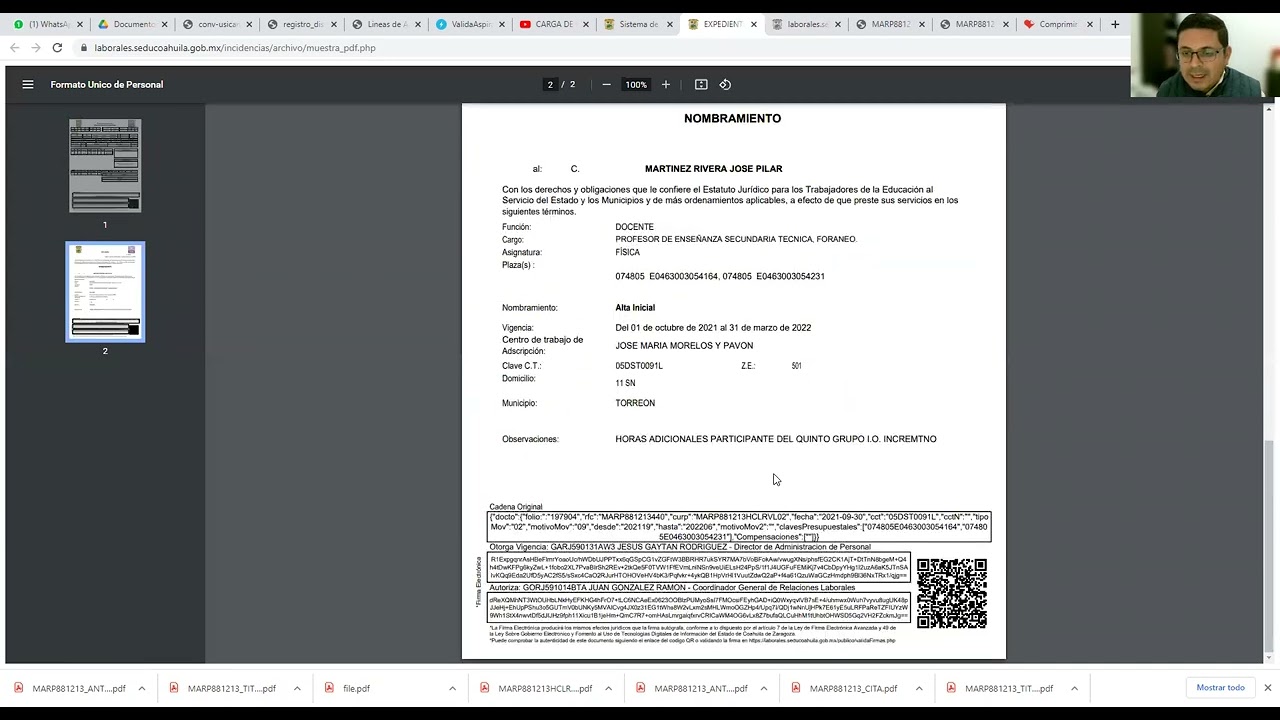The width and height of the screenshot is (1280, 720).
Task: Click the FÍSICA asignatura value
Action: point(627,253)
